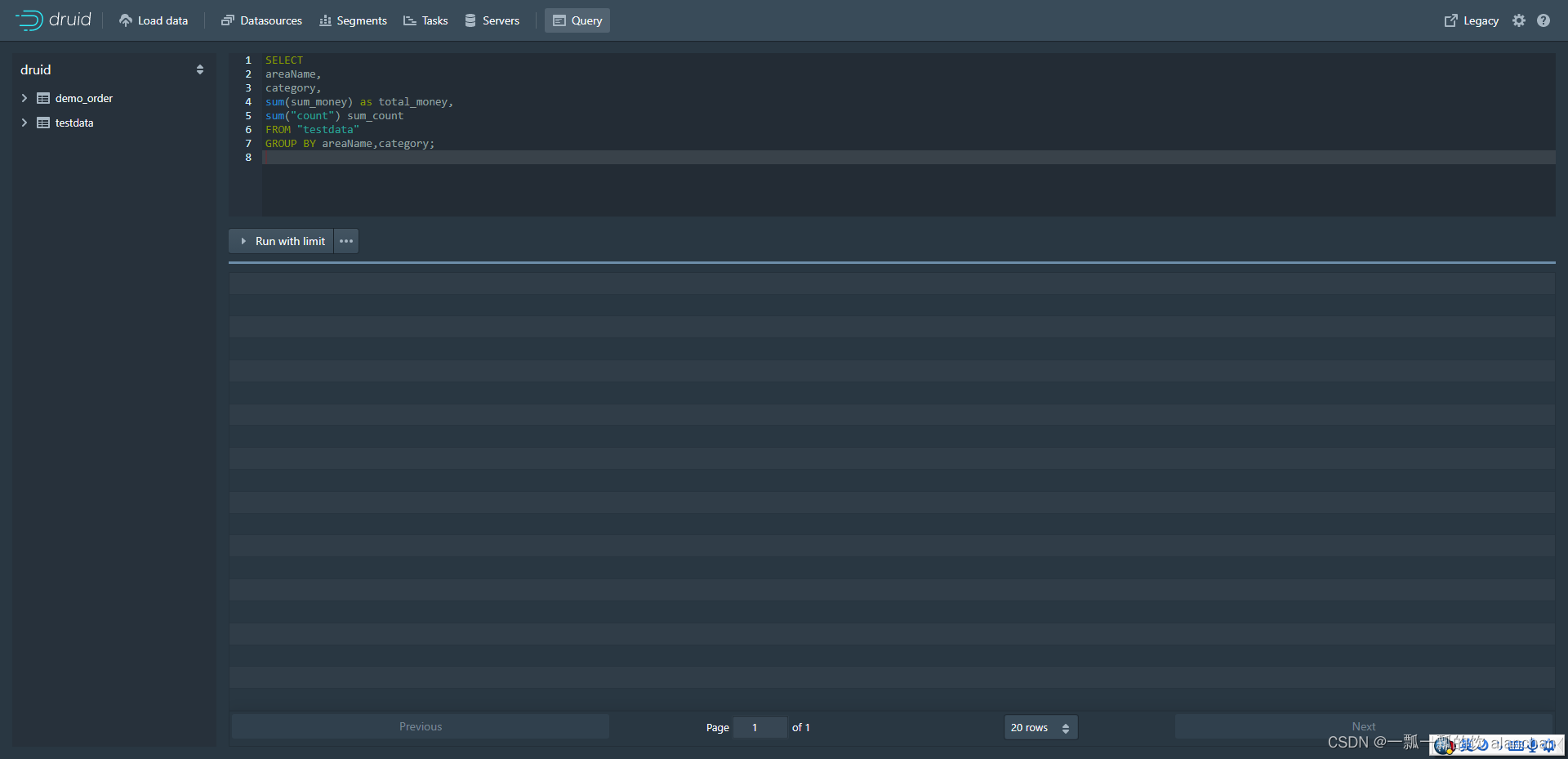The width and height of the screenshot is (1568, 759).
Task: Click the testdata table icon
Action: (x=43, y=123)
